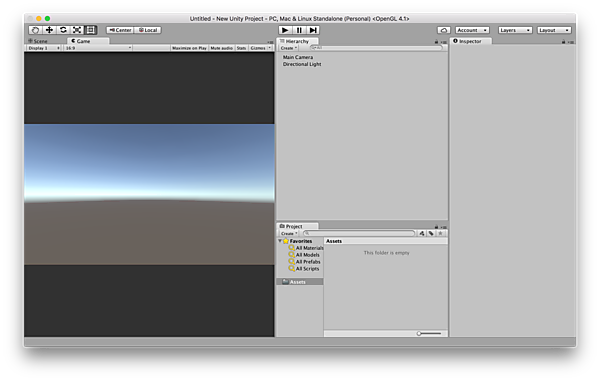Toggle the Project panel lock icon
600x381 pixels.
click(x=436, y=227)
